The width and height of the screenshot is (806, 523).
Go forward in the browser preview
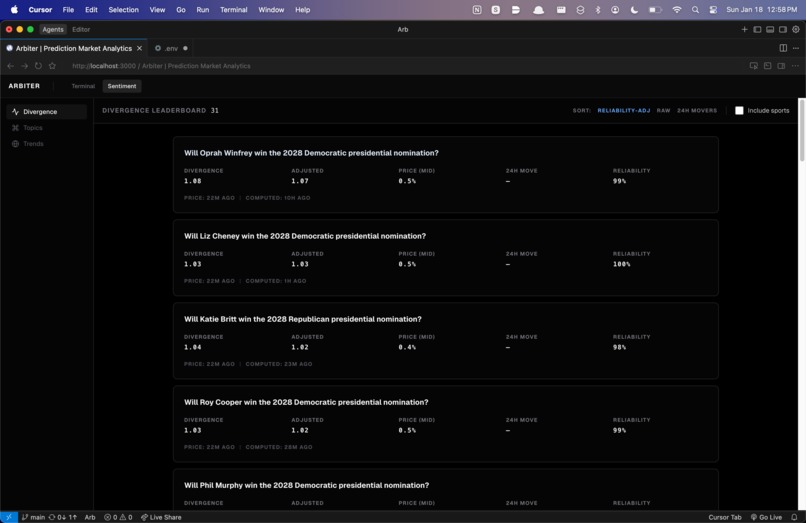click(x=24, y=66)
